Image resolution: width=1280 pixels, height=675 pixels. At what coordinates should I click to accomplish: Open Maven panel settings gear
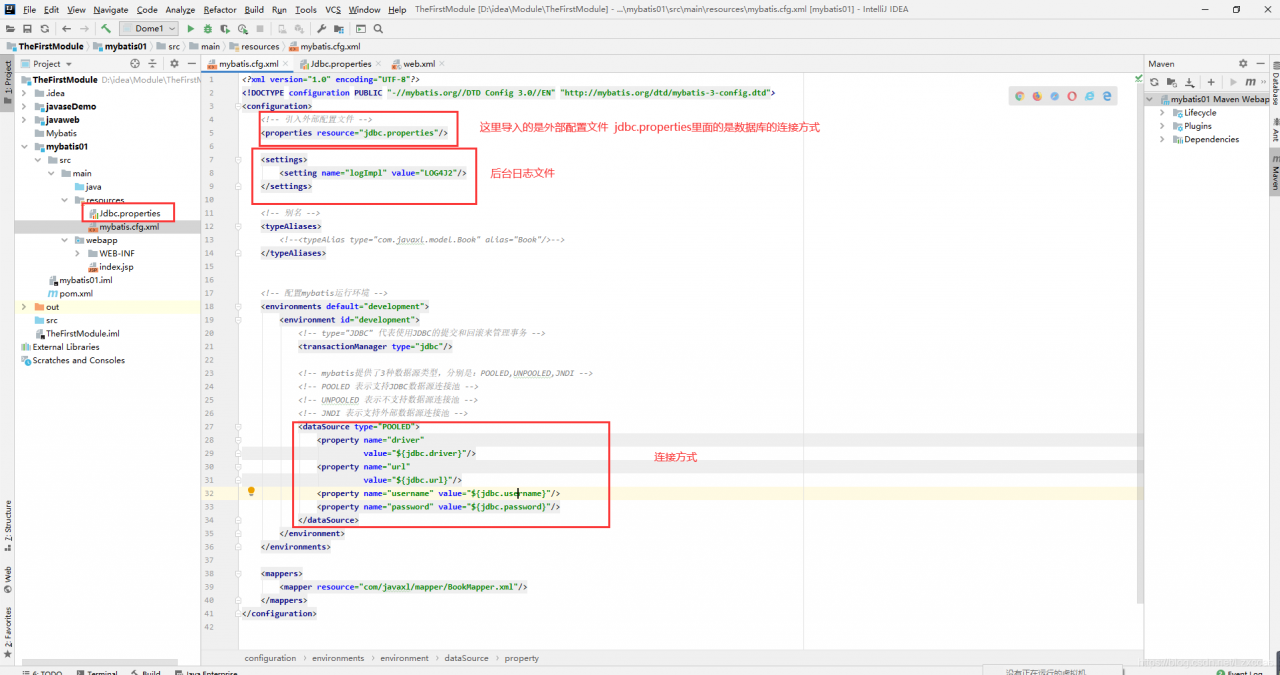1243,64
